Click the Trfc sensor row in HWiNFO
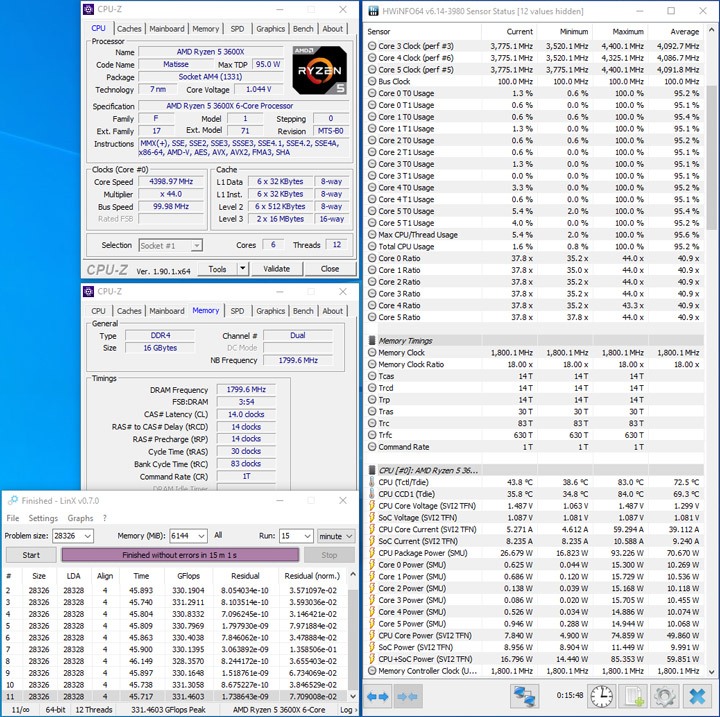This screenshot has width=720, height=717. [535, 435]
